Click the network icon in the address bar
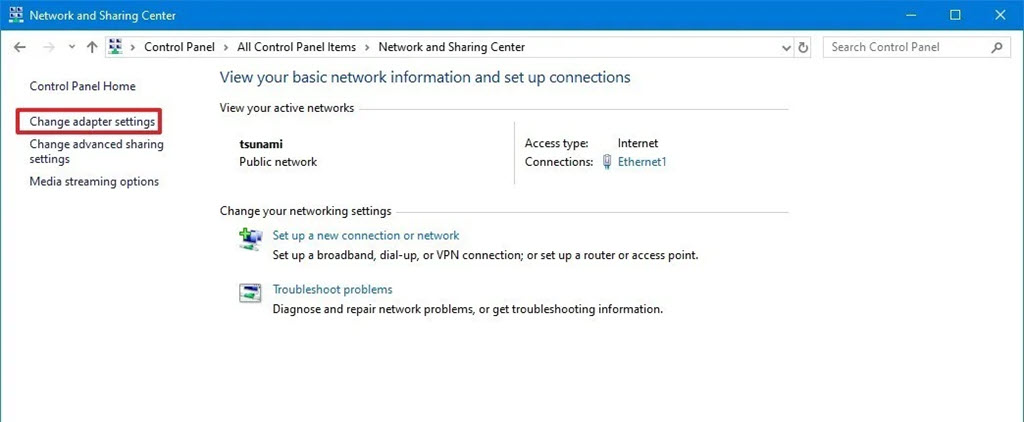The height and width of the screenshot is (422, 1024). coord(116,47)
